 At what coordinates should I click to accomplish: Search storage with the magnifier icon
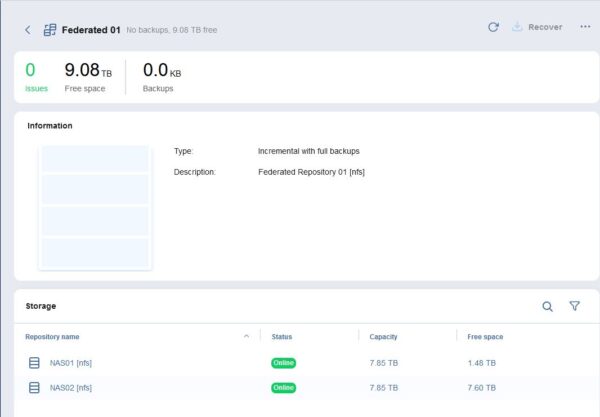[x=548, y=306]
